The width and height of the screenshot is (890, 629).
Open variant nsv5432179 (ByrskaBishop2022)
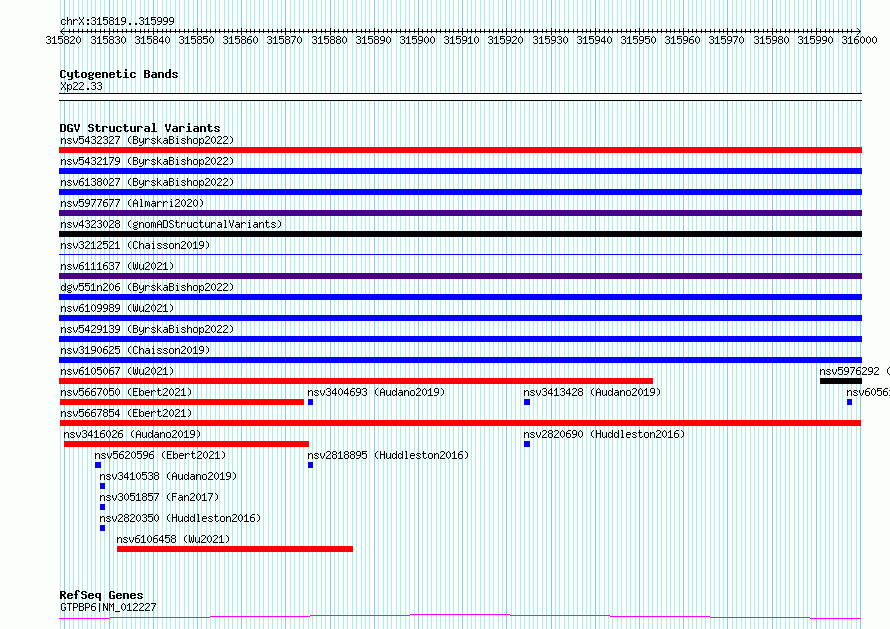point(146,161)
